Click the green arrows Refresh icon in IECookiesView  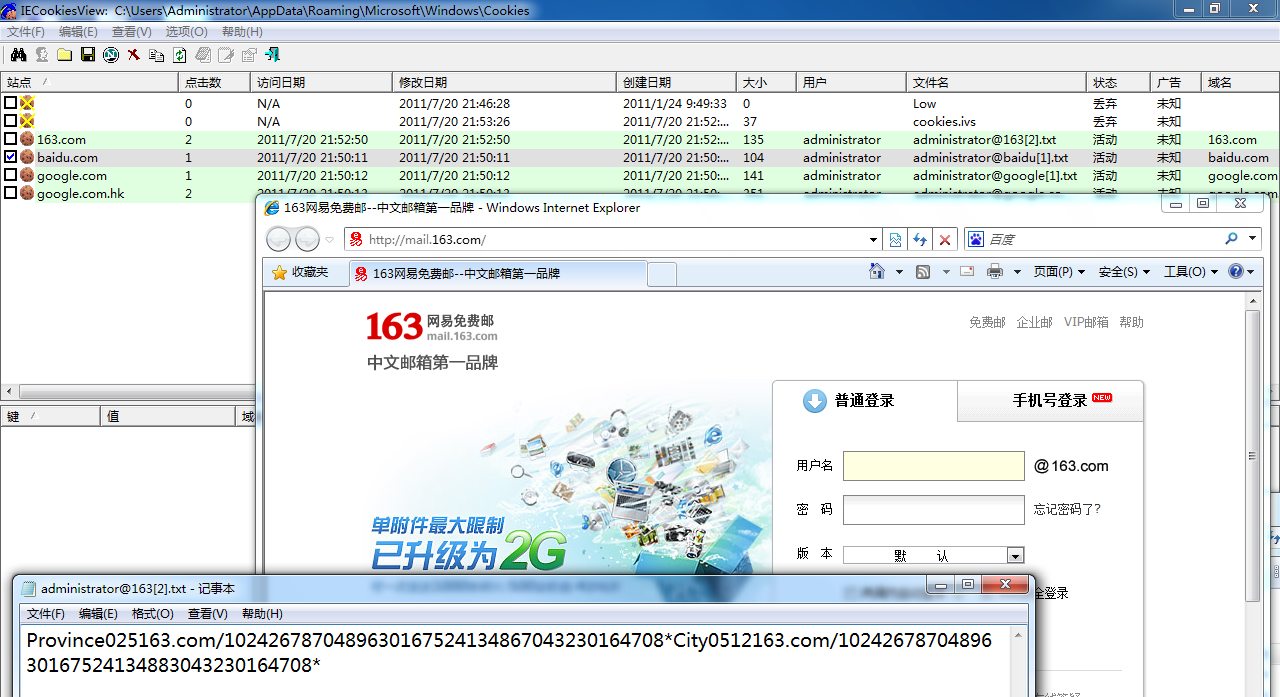[x=180, y=54]
